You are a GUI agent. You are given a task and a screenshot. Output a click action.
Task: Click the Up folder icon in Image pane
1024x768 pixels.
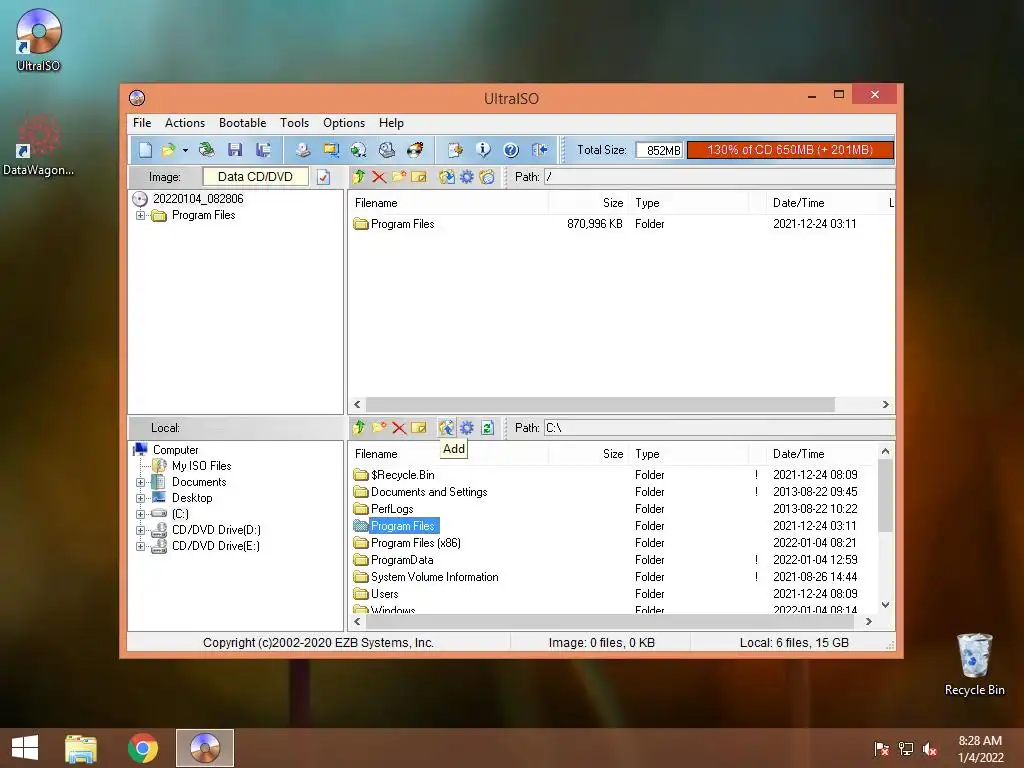(x=359, y=177)
